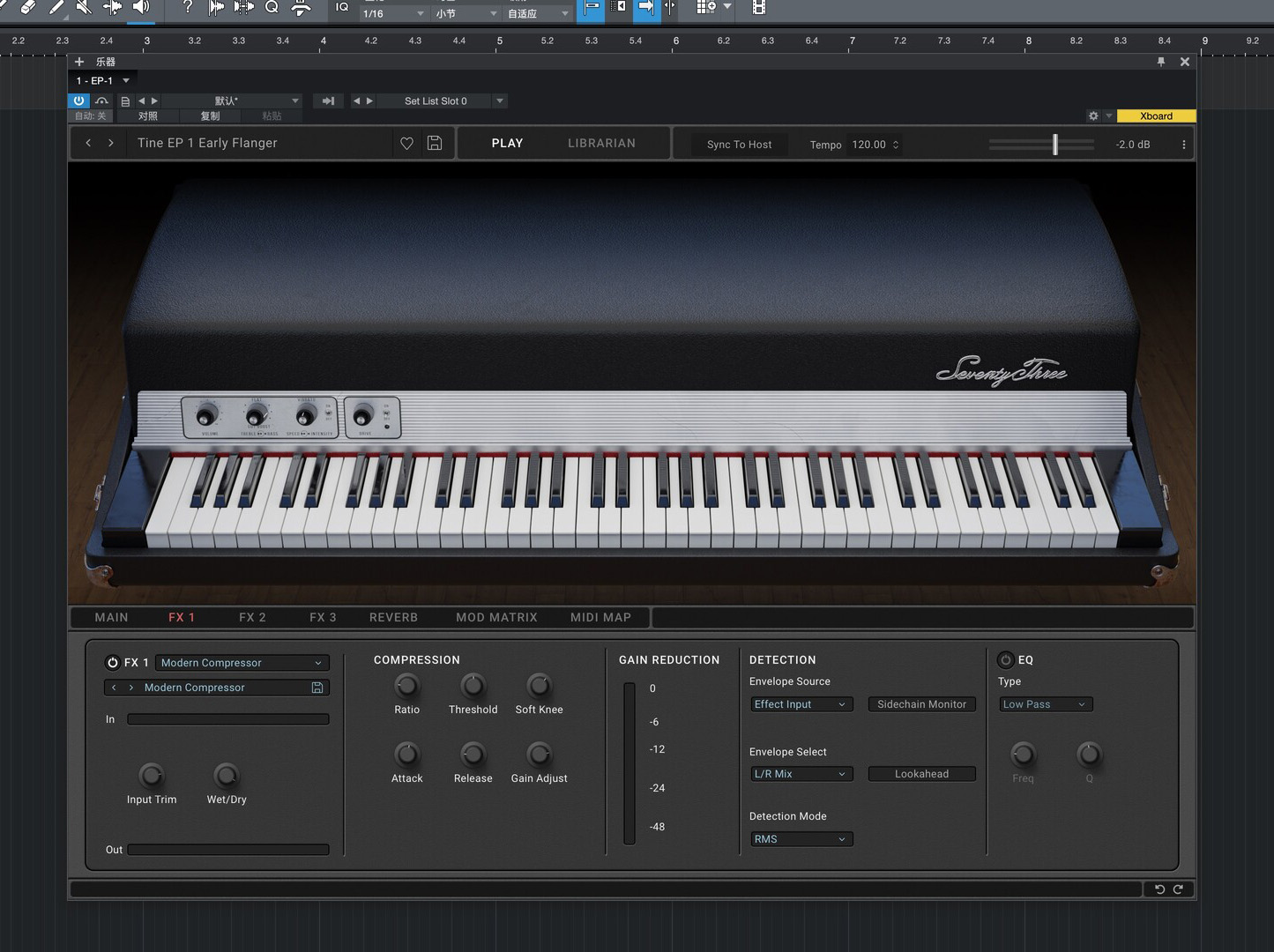1274x952 pixels.
Task: Click the arrow-to-bar set list icon
Action: click(328, 100)
